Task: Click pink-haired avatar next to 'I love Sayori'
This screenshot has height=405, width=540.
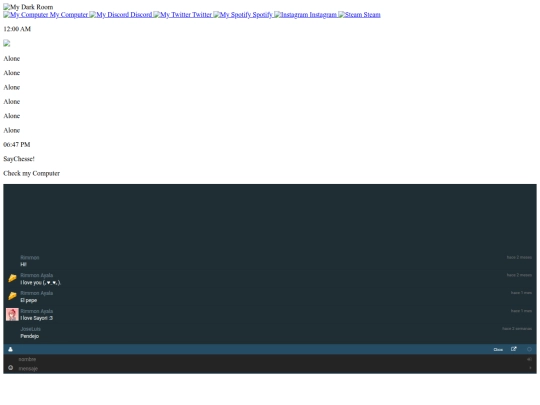Action: [x=12, y=314]
